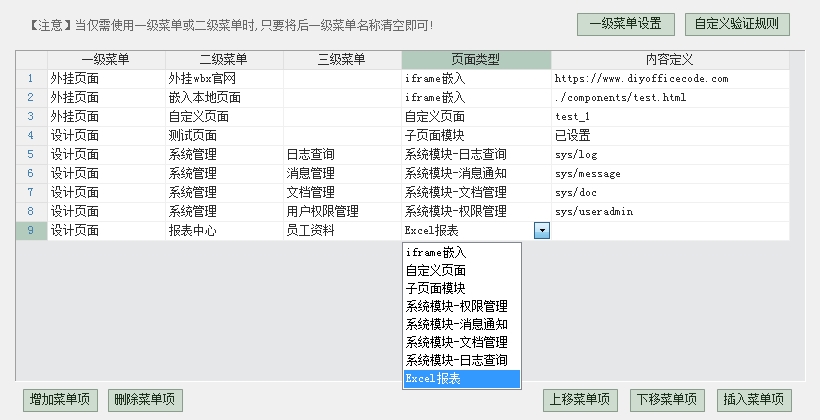Pick 系统模块-日志查询 dropdown option
The width and height of the screenshot is (820, 420).
coord(462,360)
